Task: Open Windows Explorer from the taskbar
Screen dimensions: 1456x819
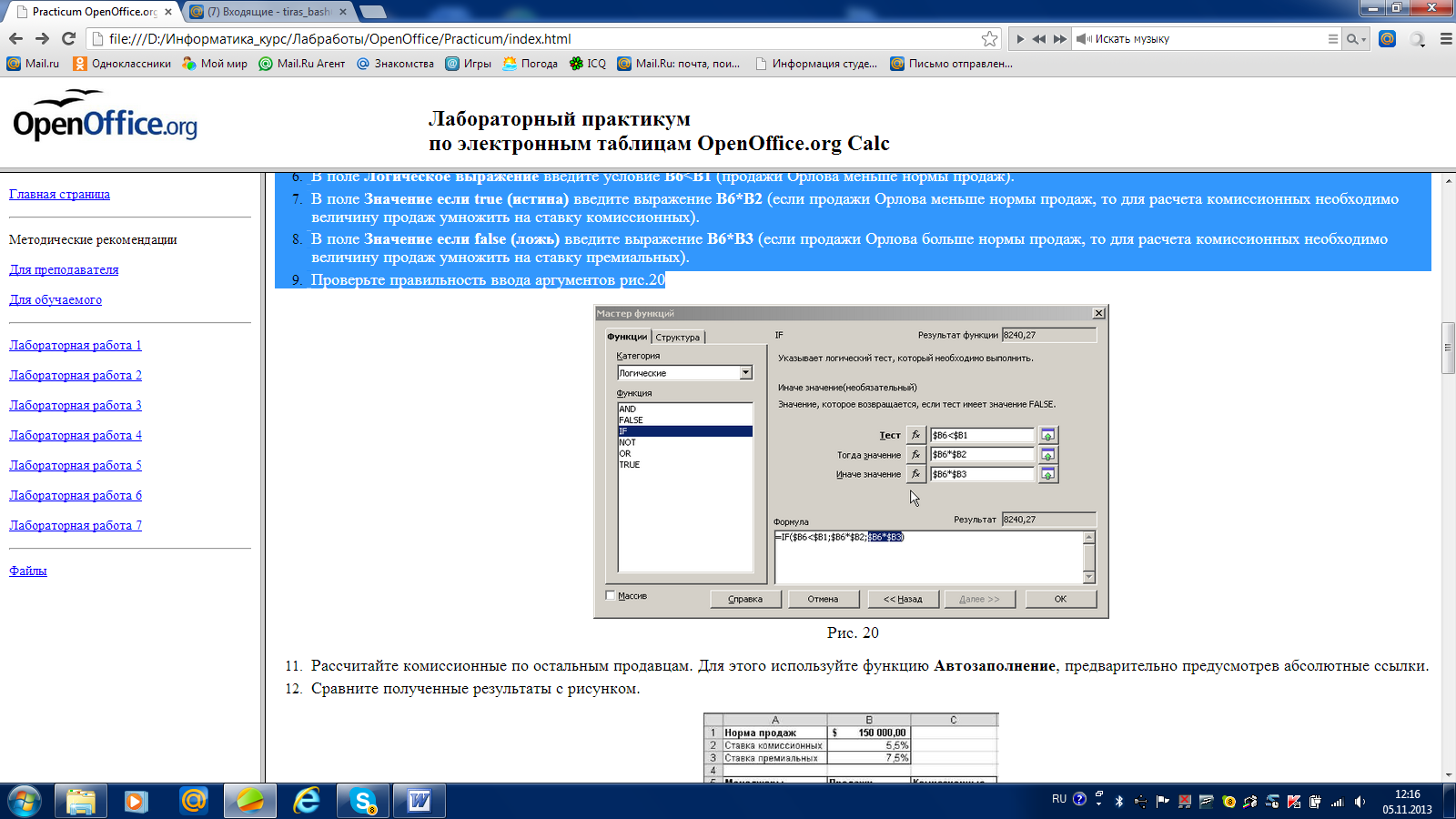Action: tap(81, 801)
